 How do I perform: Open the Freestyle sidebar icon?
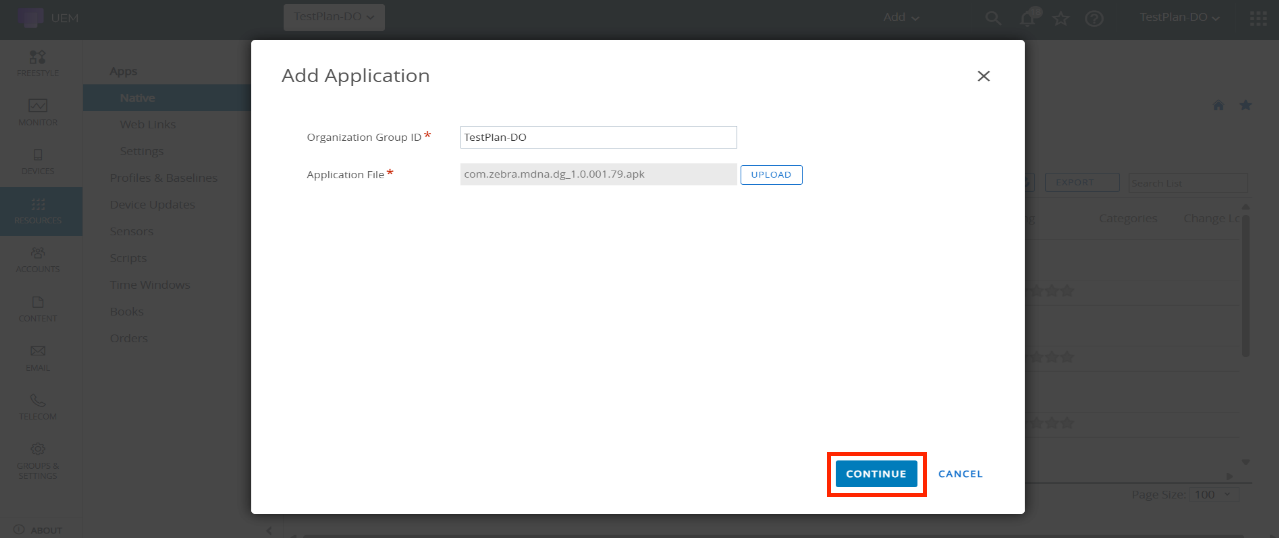tap(38, 62)
